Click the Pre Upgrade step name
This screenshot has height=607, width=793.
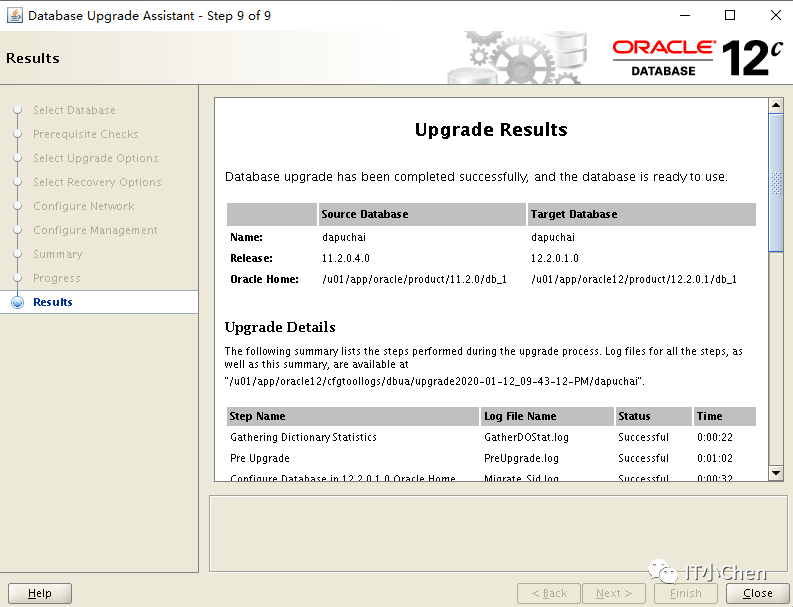point(260,458)
